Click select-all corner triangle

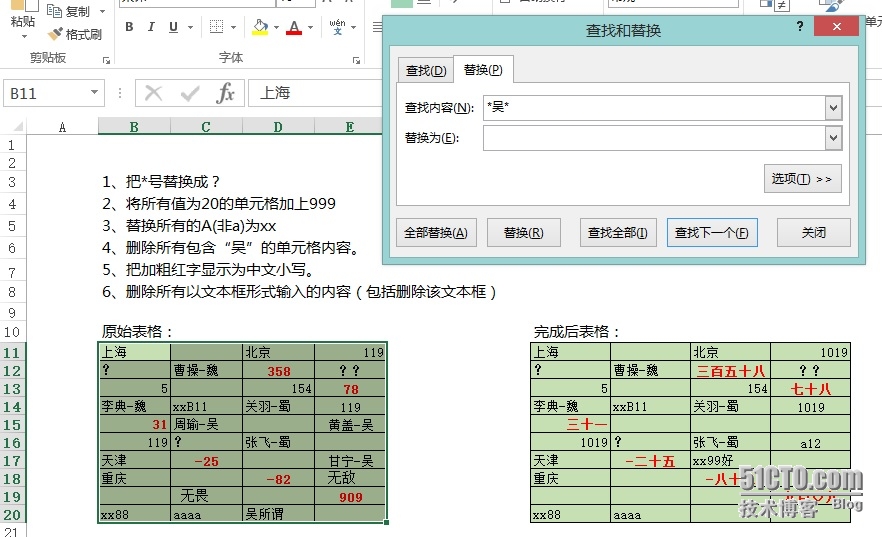[17, 127]
